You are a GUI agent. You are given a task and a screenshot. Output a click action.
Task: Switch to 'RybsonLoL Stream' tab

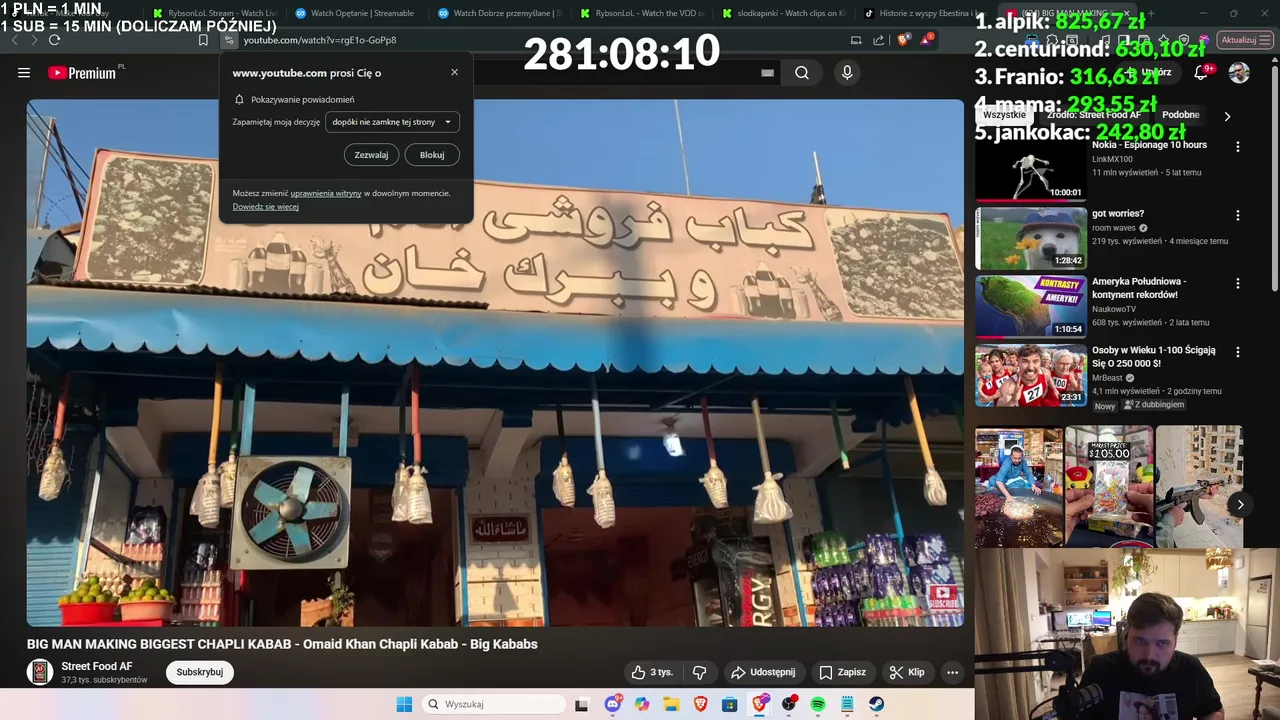[x=215, y=13]
